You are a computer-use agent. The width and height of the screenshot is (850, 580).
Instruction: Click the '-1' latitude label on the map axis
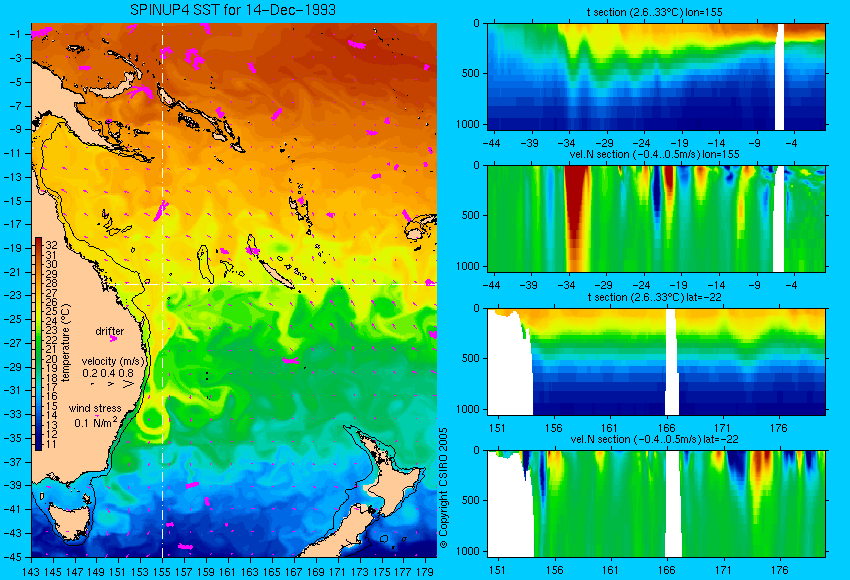click(15, 34)
